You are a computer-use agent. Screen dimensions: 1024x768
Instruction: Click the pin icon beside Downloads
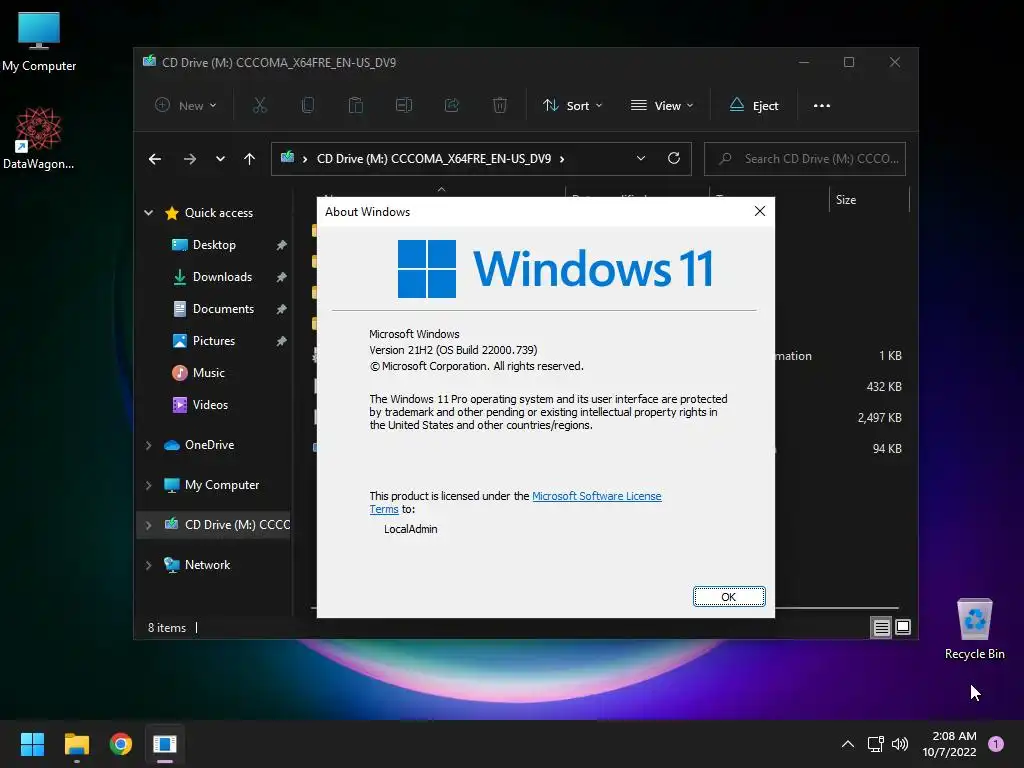(x=281, y=277)
